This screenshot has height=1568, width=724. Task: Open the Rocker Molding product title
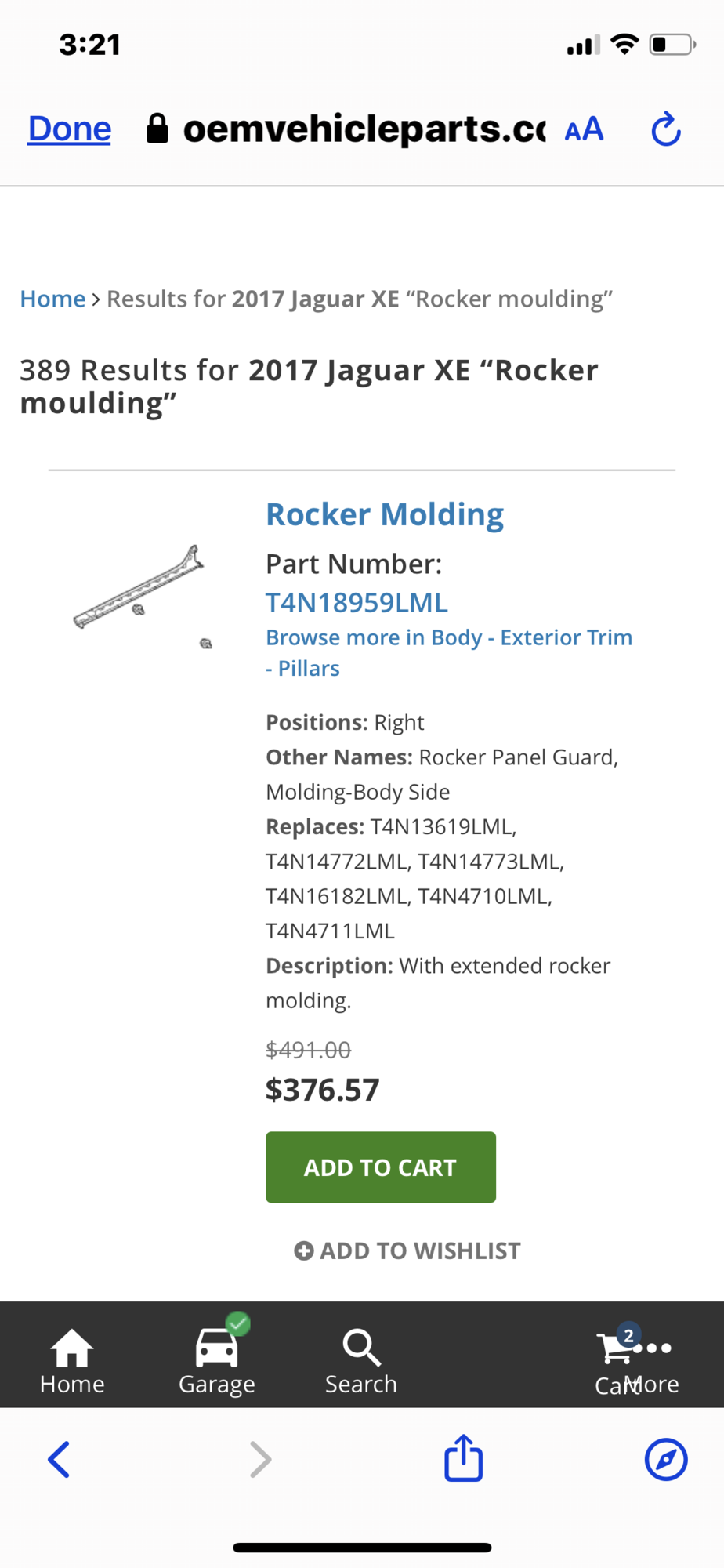[x=385, y=514]
